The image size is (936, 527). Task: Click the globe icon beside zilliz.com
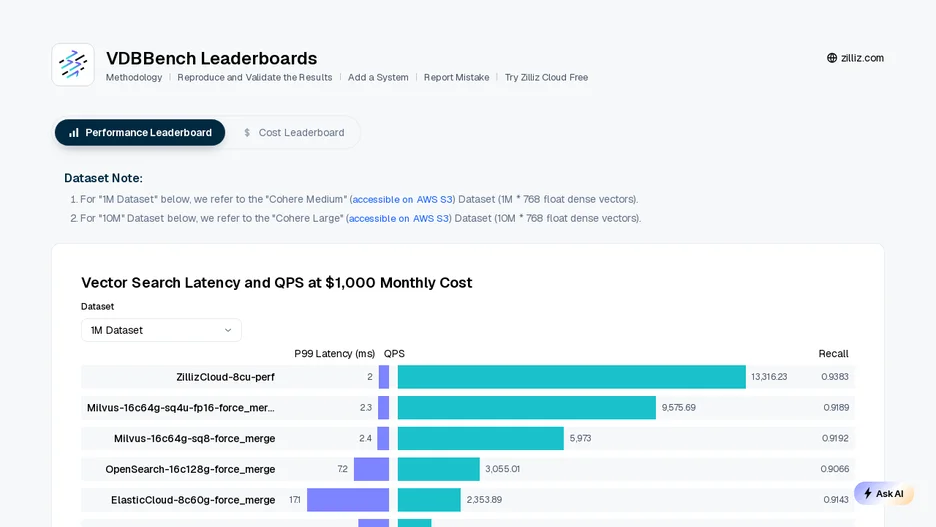point(832,58)
